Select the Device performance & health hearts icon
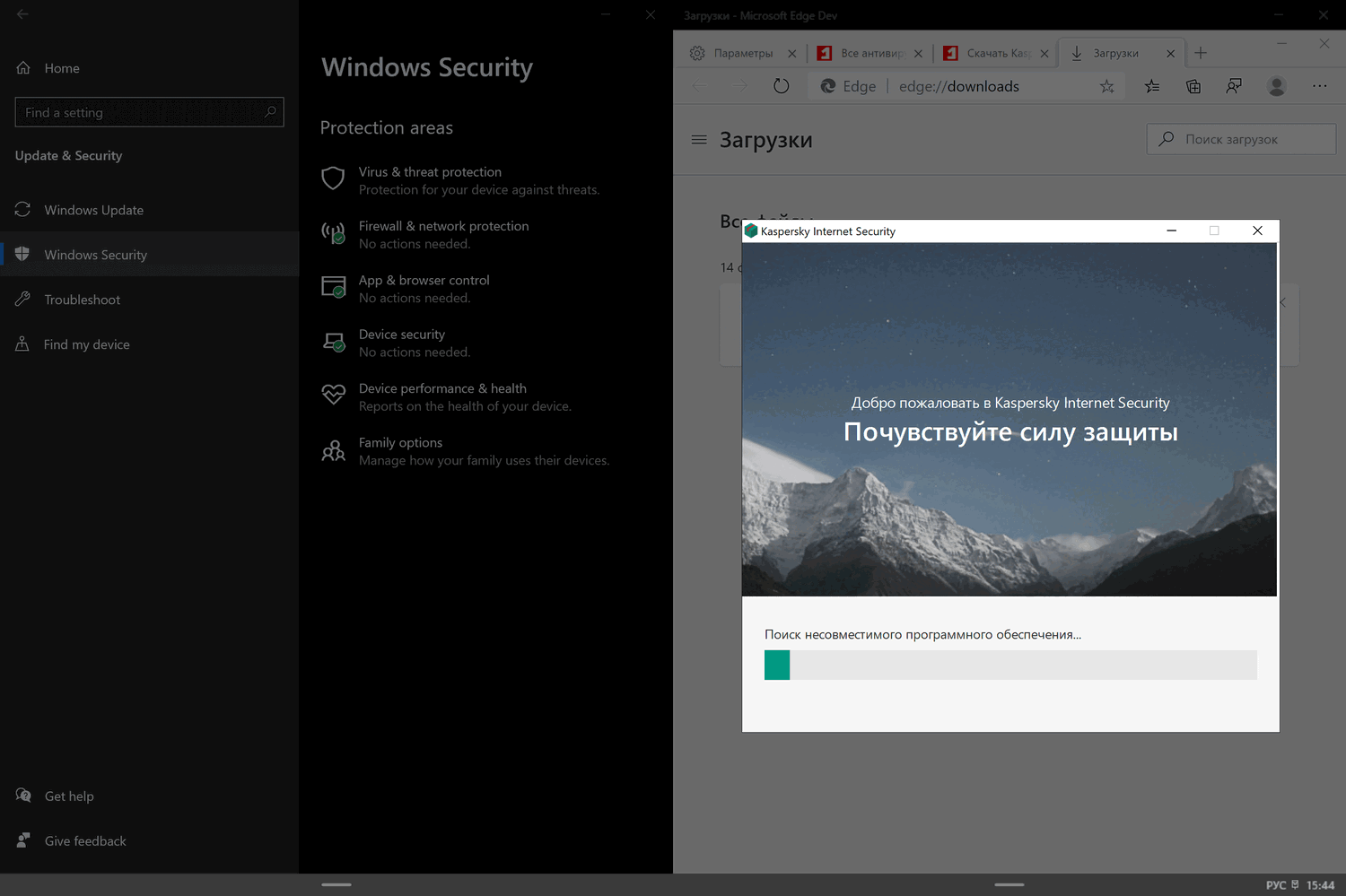This screenshot has width=1346, height=896. click(x=333, y=395)
